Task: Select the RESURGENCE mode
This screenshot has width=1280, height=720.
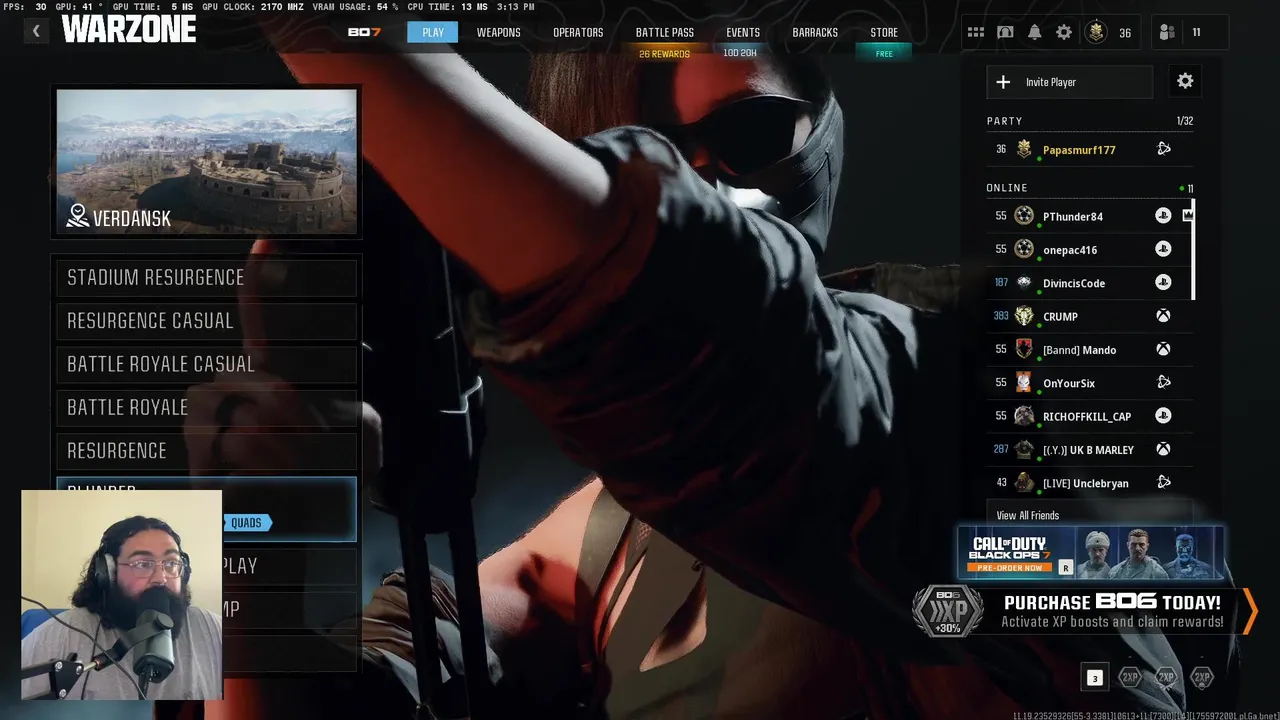Action: pos(206,451)
